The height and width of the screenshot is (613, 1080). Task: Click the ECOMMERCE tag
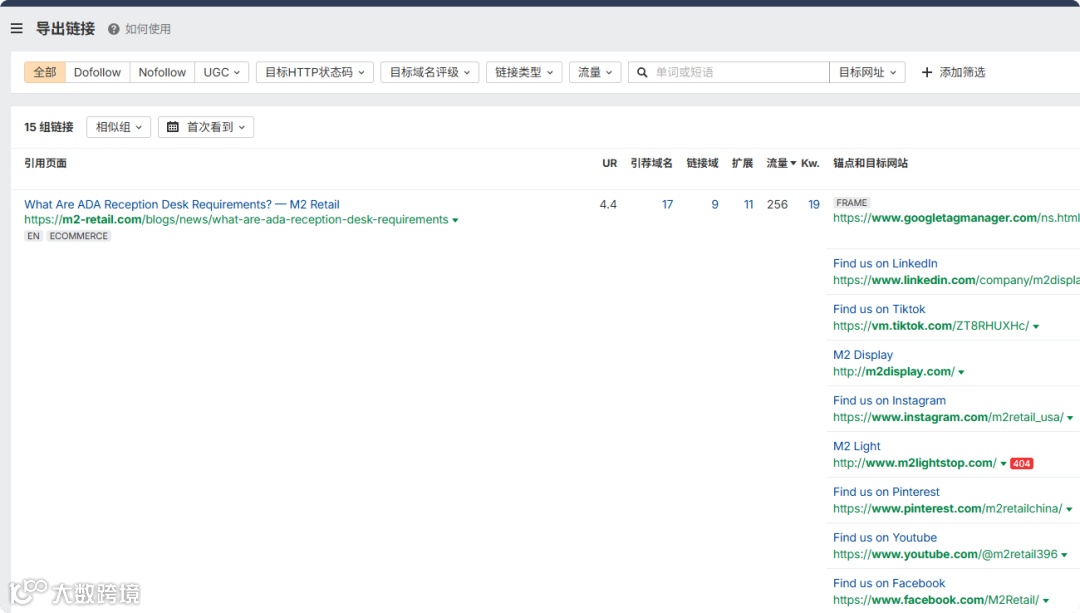[79, 236]
